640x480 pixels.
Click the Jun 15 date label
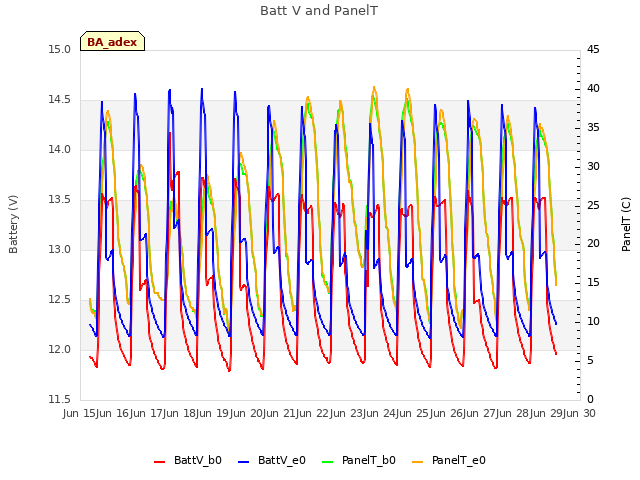(x=80, y=413)
